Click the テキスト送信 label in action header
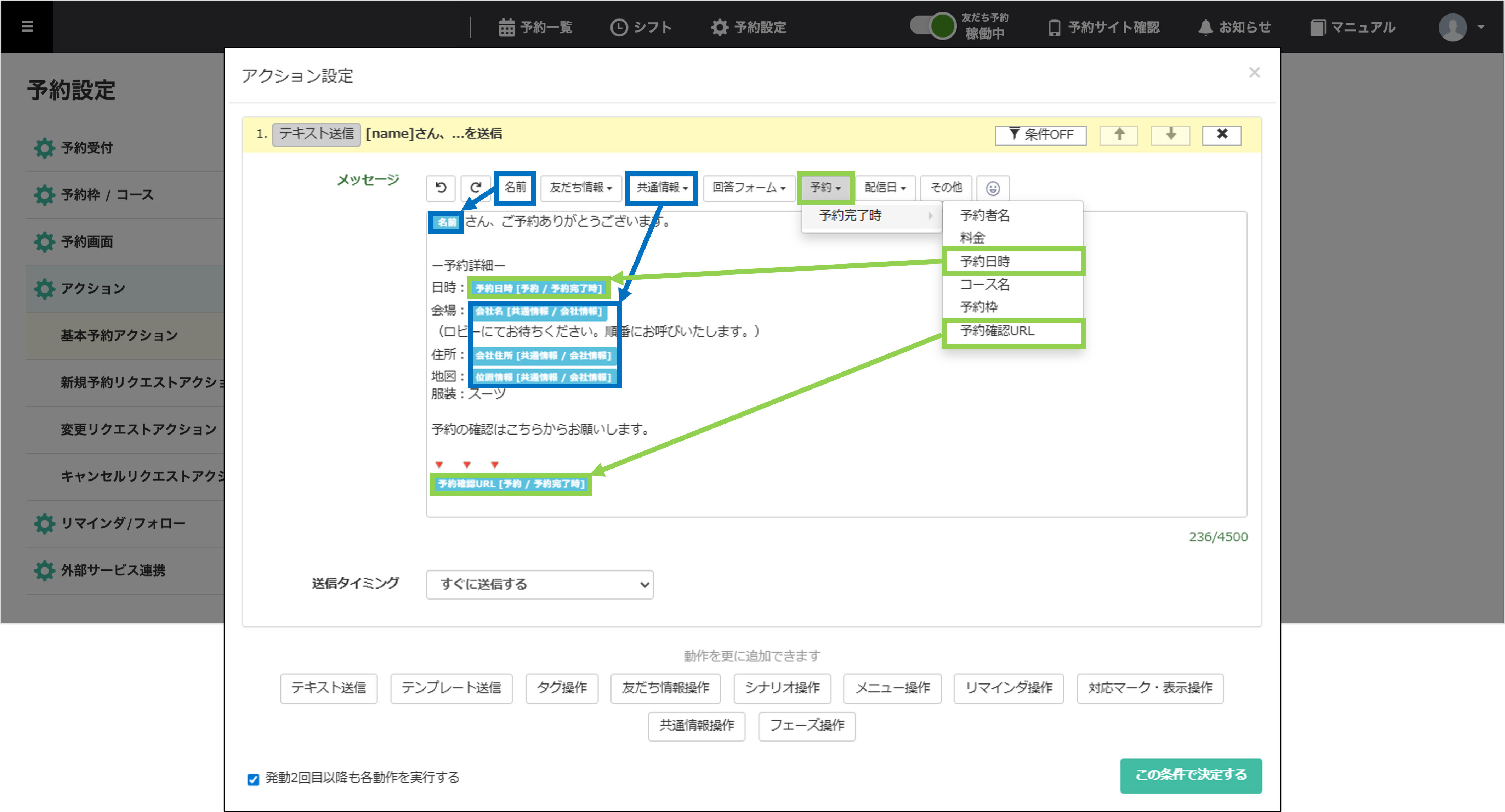 coord(316,134)
